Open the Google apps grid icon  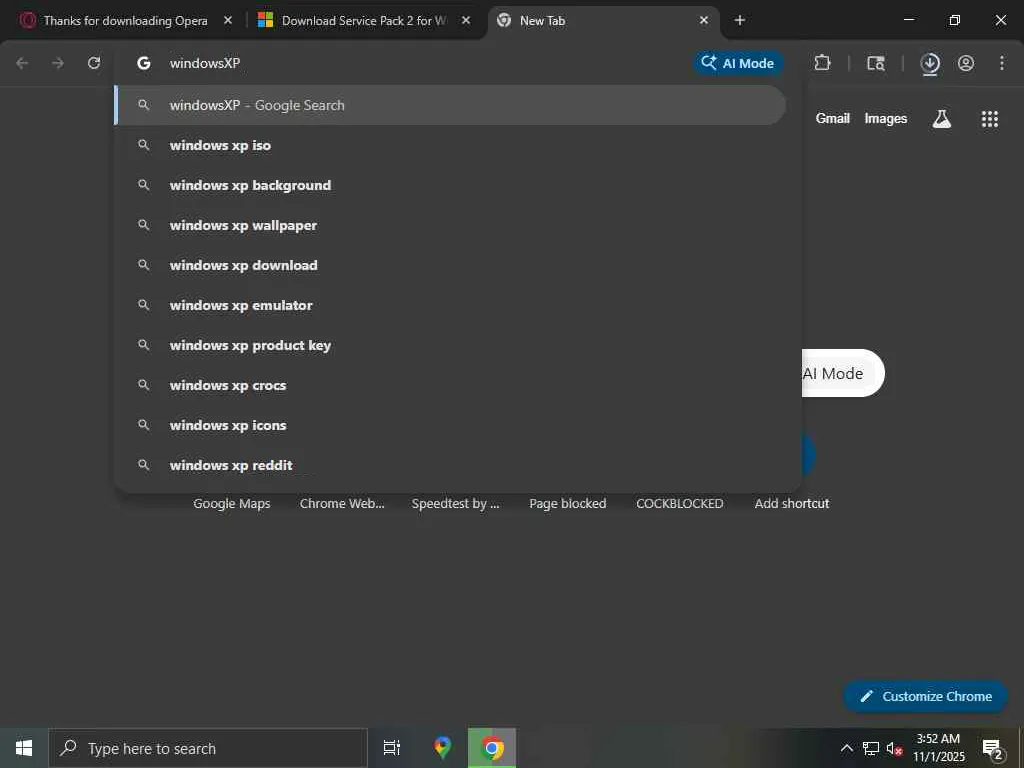tap(990, 119)
